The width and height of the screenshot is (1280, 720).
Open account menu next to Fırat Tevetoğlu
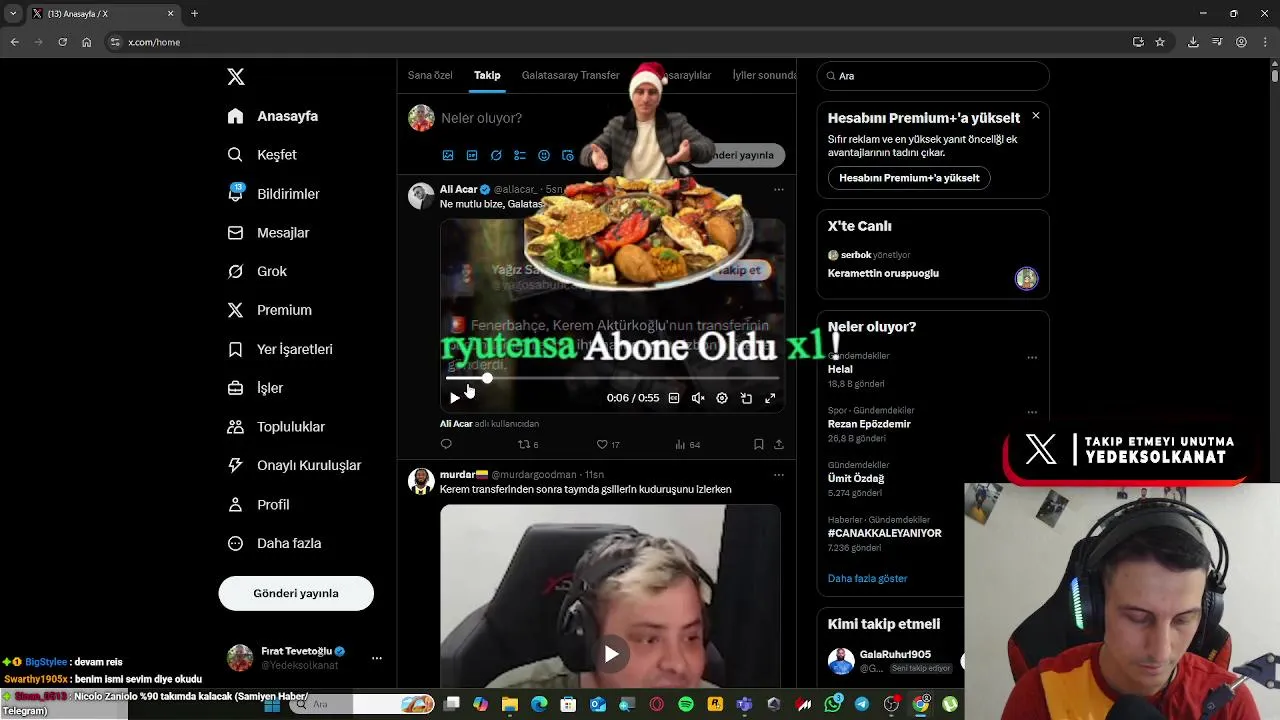376,658
